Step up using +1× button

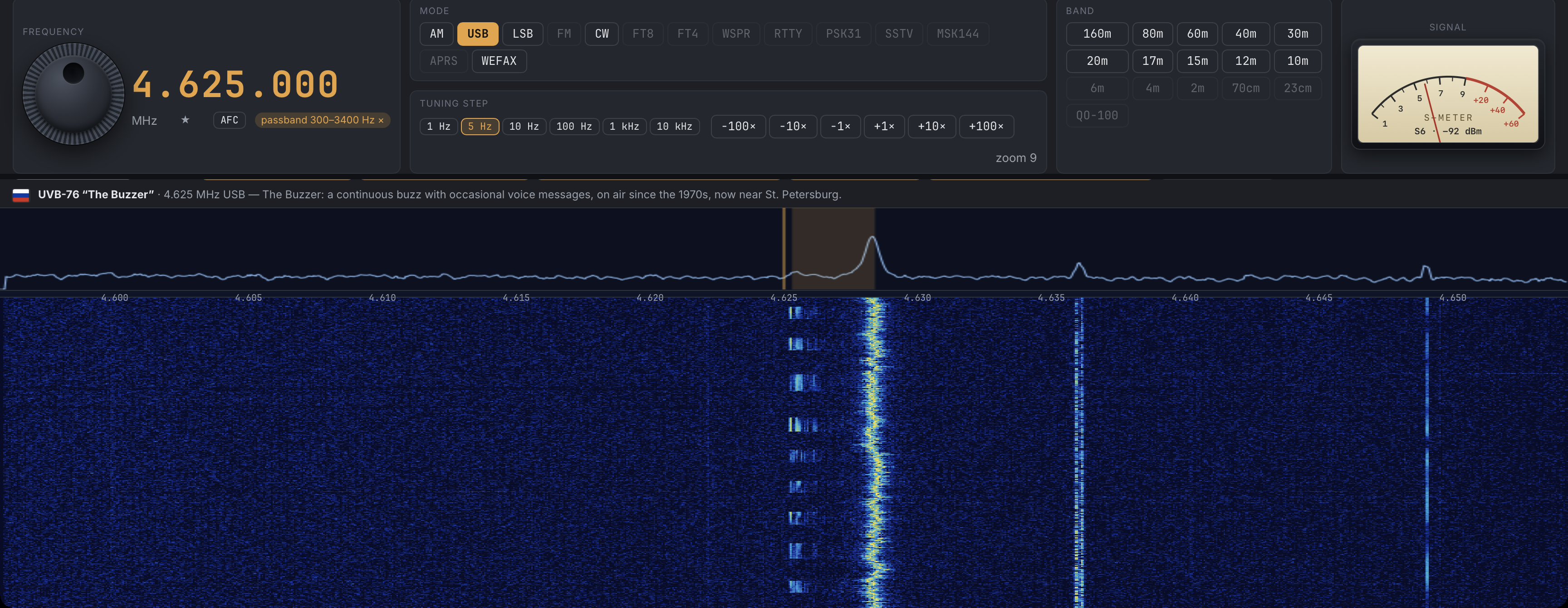[884, 126]
